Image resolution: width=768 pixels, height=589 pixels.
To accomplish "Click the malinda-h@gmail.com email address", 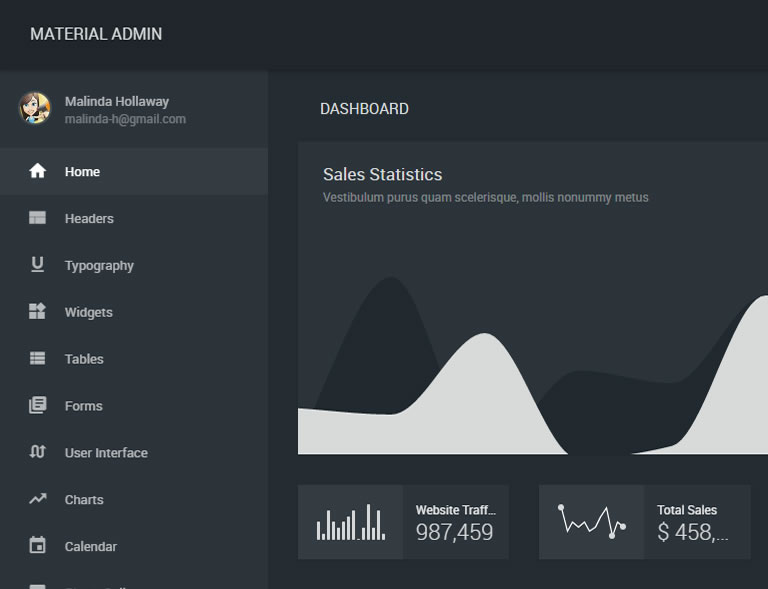I will click(125, 119).
